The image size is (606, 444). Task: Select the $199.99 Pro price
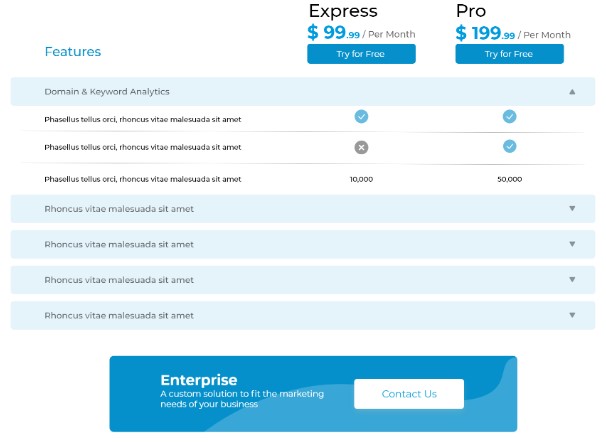point(485,33)
